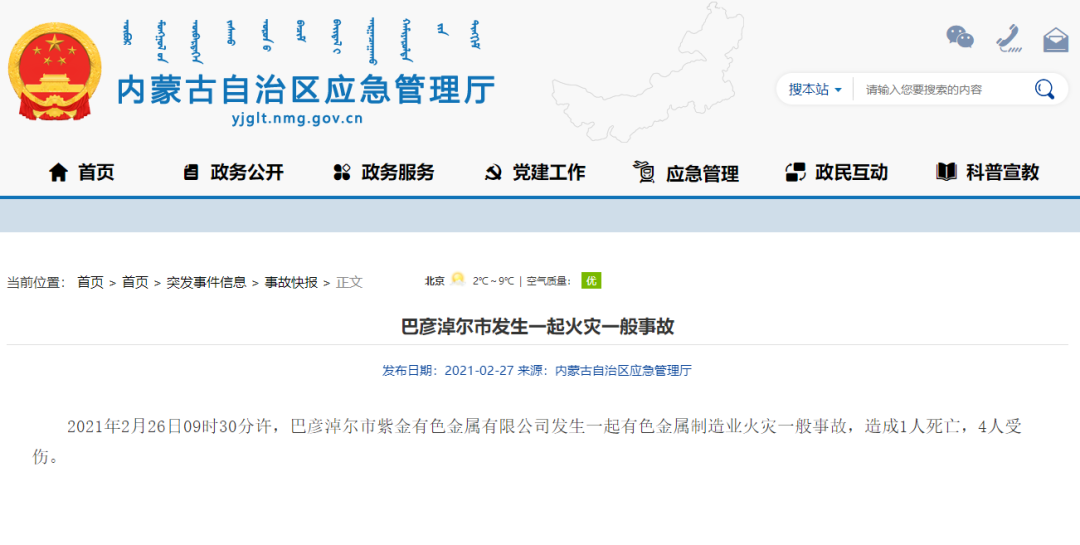The image size is (1080, 545).
Task: Open the 政务服务 navigation menu item
Action: (398, 172)
